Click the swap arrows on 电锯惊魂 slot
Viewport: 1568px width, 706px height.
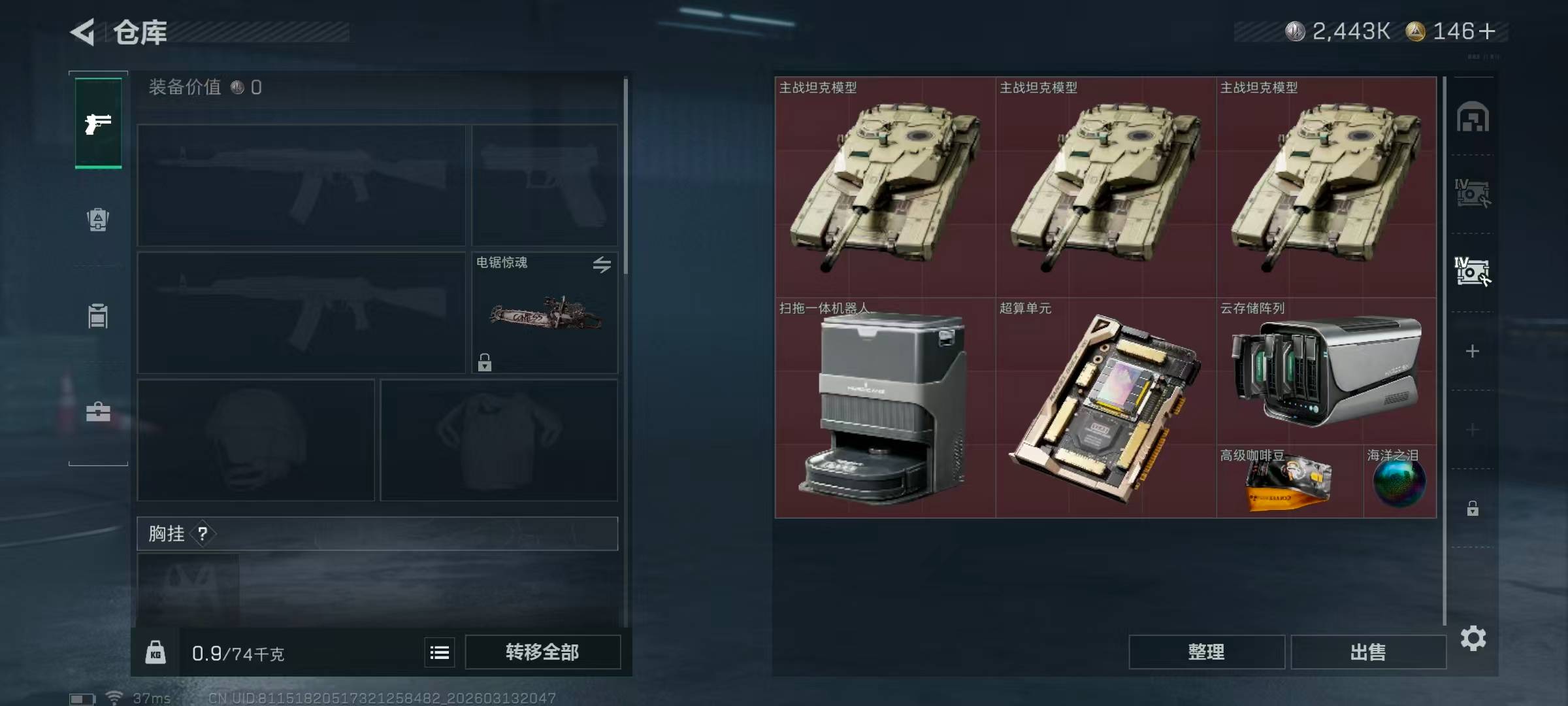coord(602,264)
